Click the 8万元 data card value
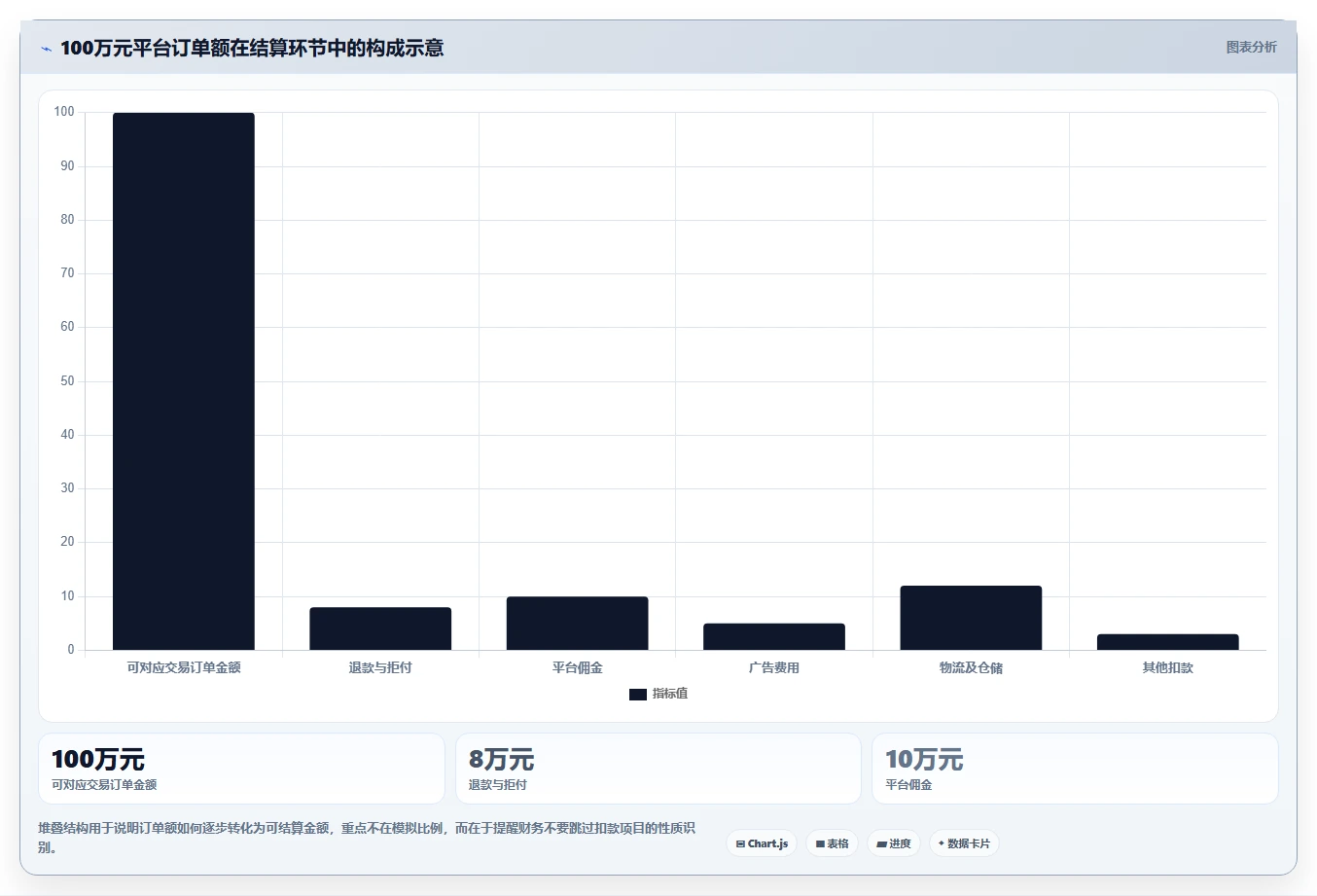This screenshot has height=896, width=1317. coord(502,759)
